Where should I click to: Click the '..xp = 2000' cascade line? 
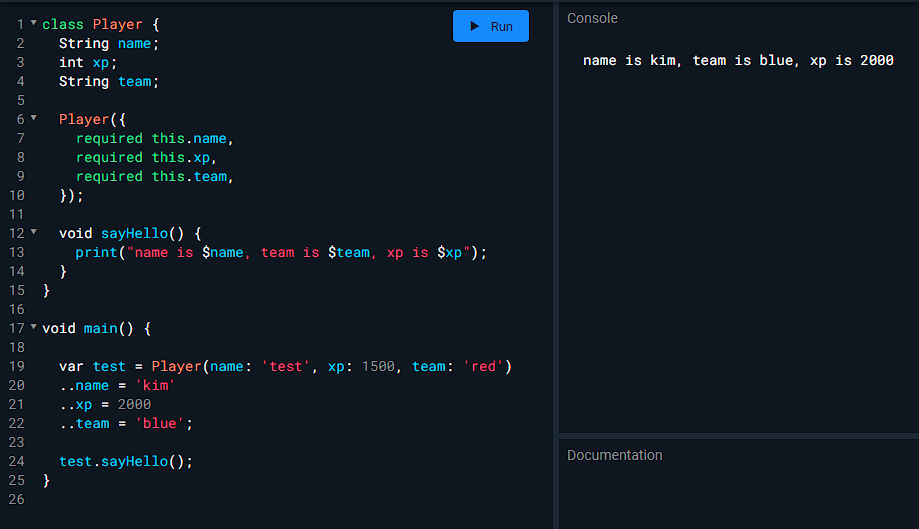(x=105, y=405)
